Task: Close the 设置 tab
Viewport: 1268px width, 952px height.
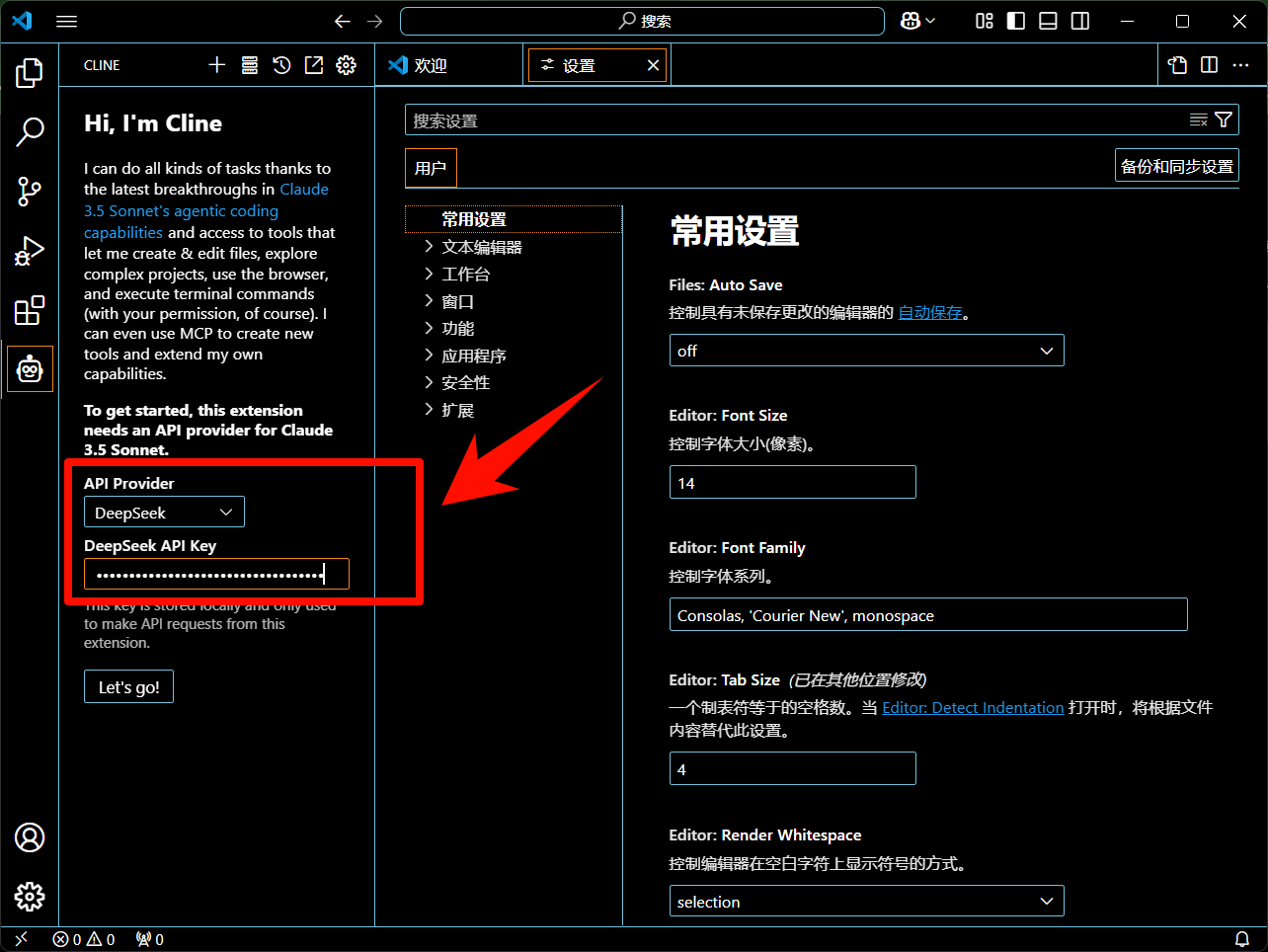Action: click(x=653, y=65)
